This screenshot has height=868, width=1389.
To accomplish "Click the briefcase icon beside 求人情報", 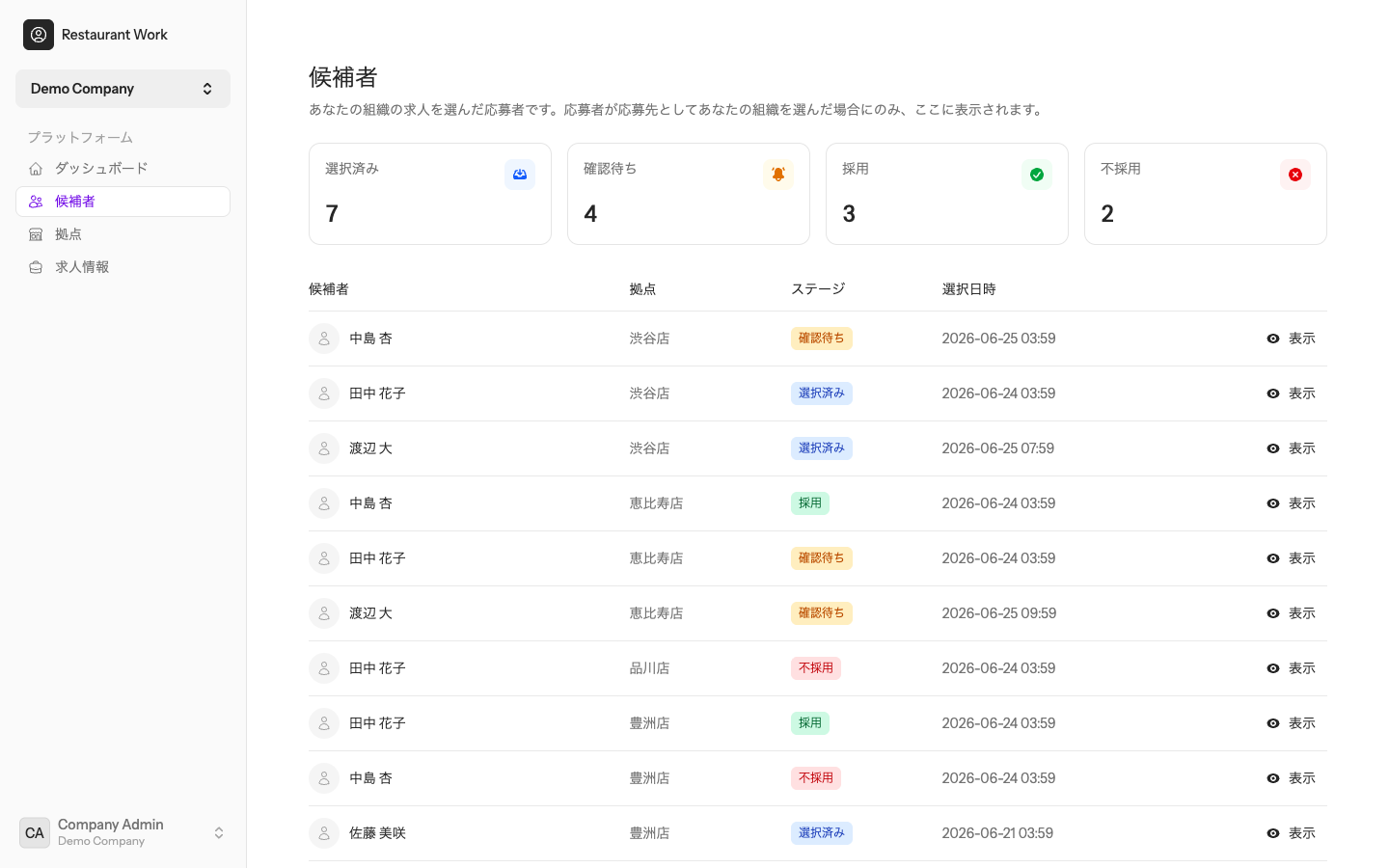I will coord(36,267).
